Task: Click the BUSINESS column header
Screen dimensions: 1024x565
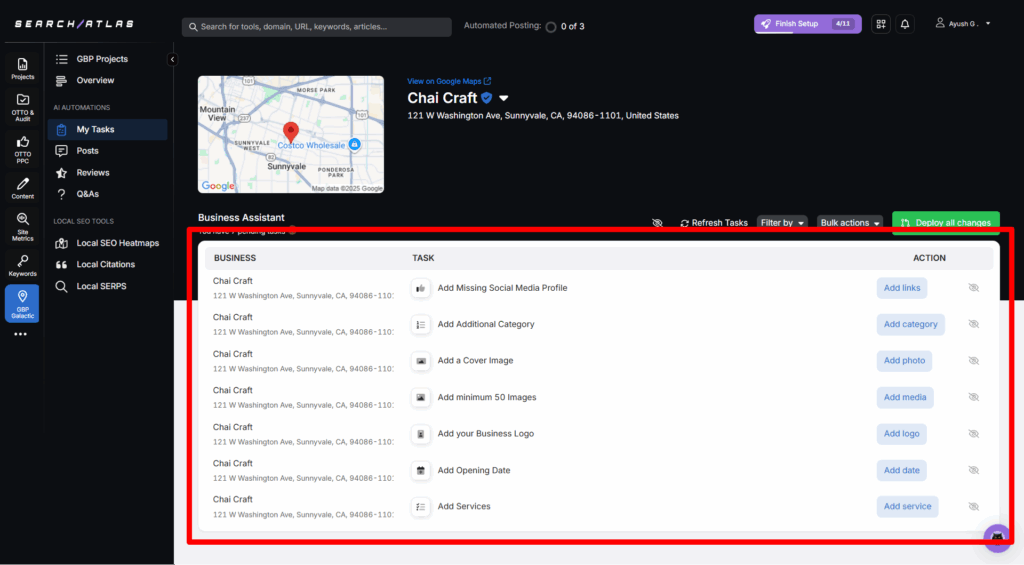Action: point(234,258)
